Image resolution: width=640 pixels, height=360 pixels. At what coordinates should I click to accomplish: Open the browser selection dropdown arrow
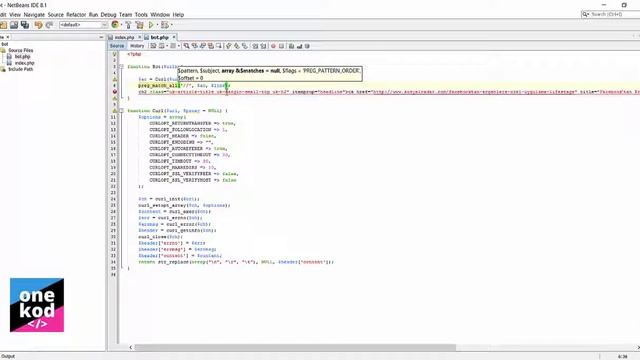pos(121,25)
